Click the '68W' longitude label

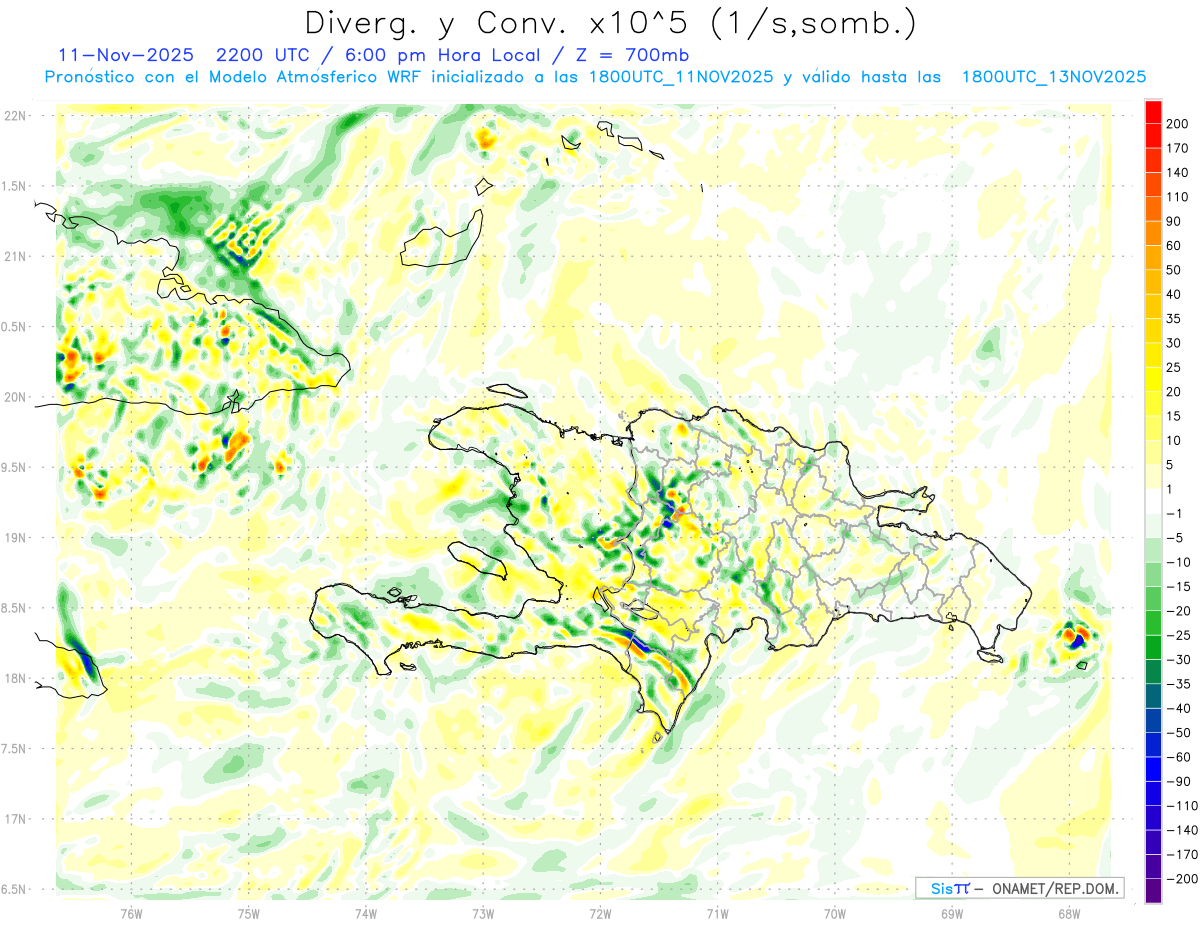(1069, 913)
